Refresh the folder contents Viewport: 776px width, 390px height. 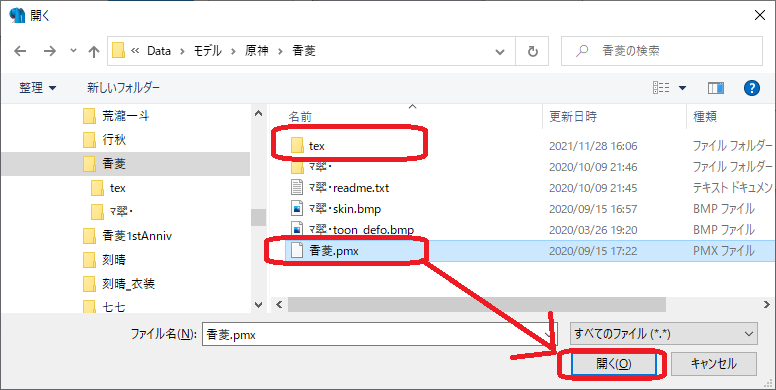533,51
